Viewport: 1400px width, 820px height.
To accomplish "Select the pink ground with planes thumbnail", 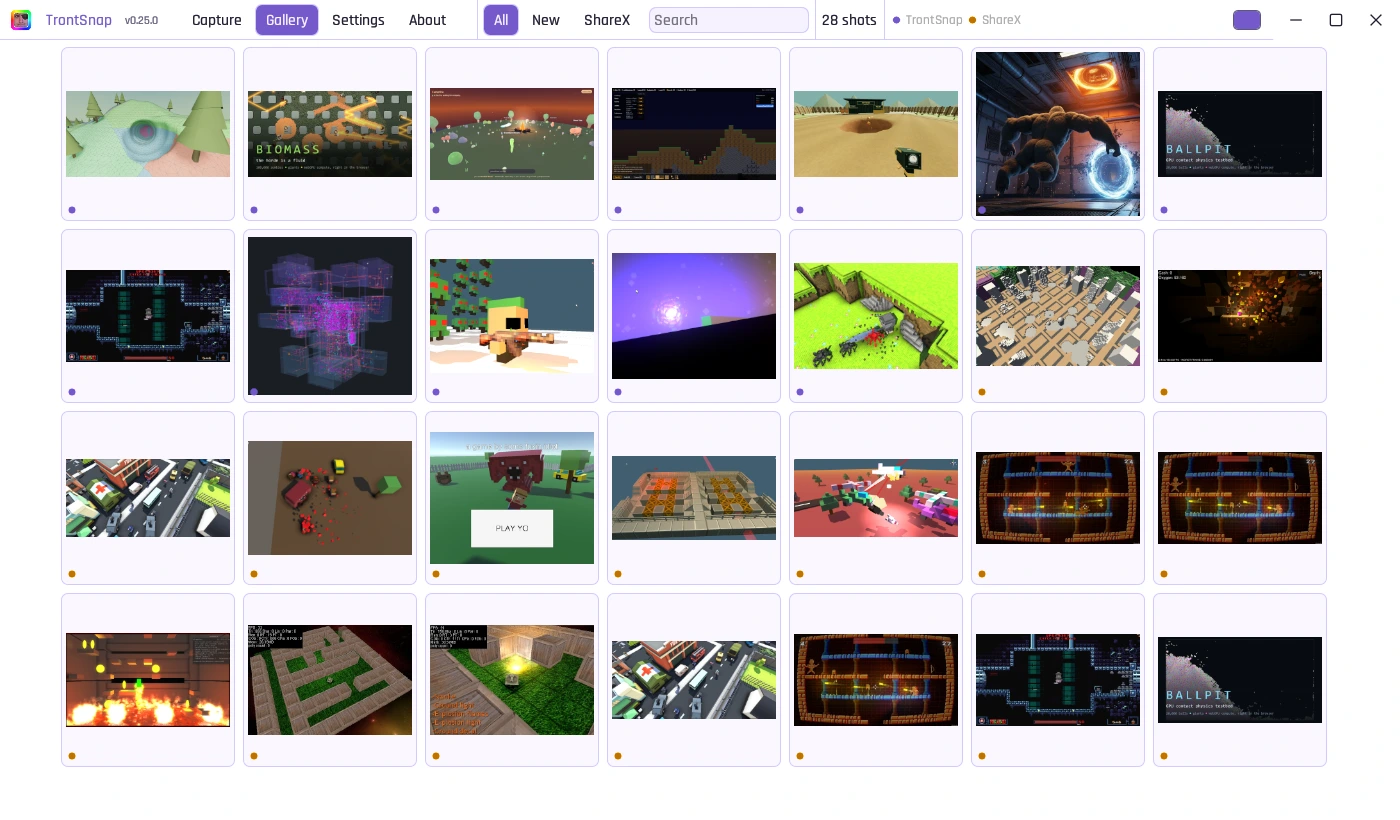I will click(x=876, y=498).
